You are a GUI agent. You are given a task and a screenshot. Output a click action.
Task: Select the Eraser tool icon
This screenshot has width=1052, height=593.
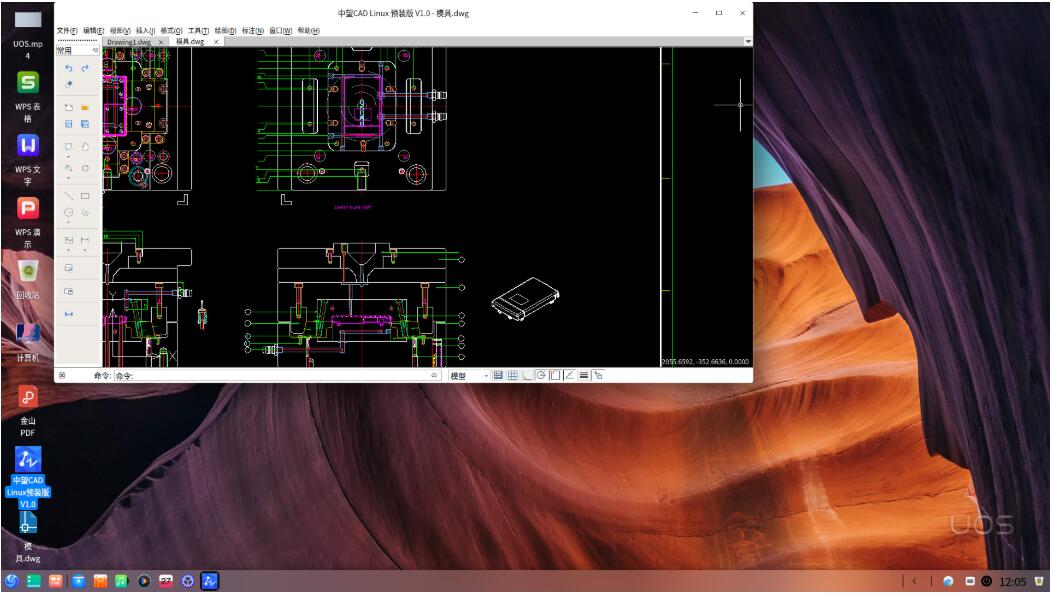coord(68,85)
